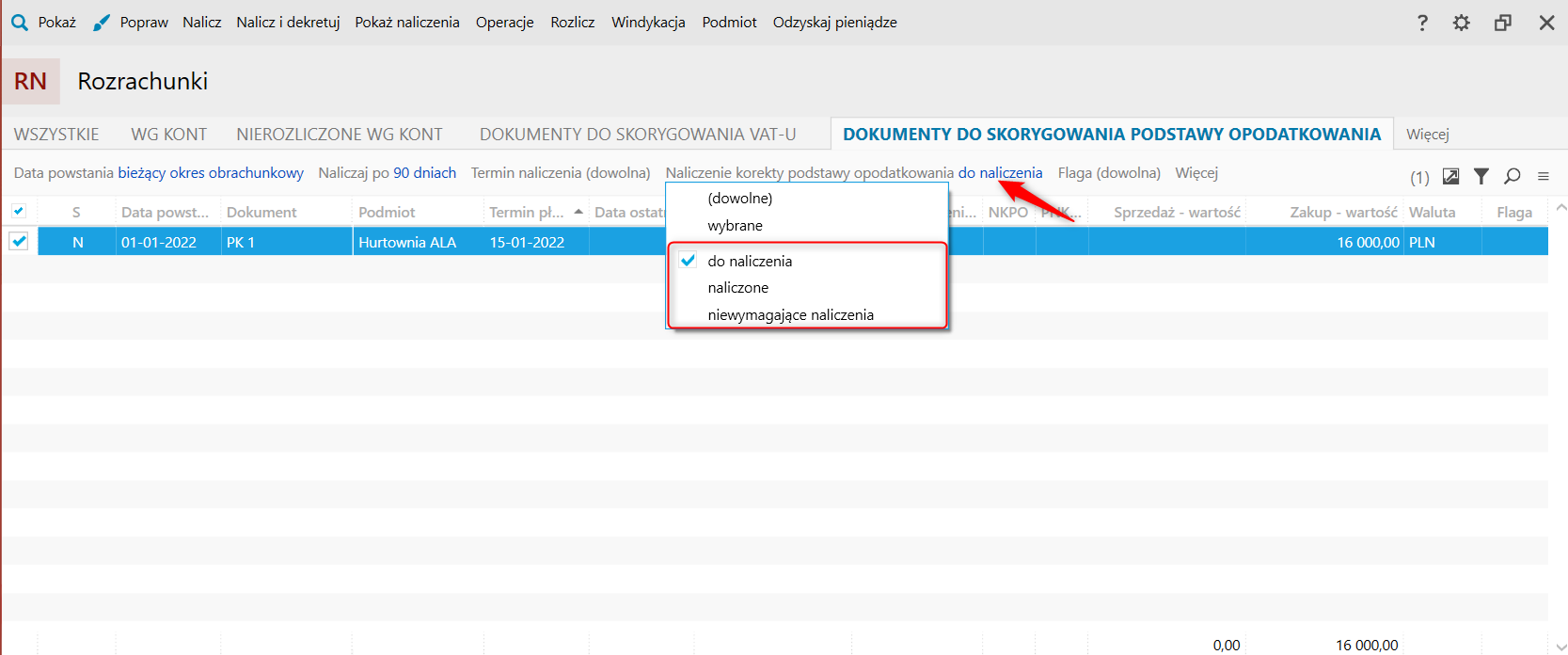Click the Popraw brush icon

[x=102, y=22]
